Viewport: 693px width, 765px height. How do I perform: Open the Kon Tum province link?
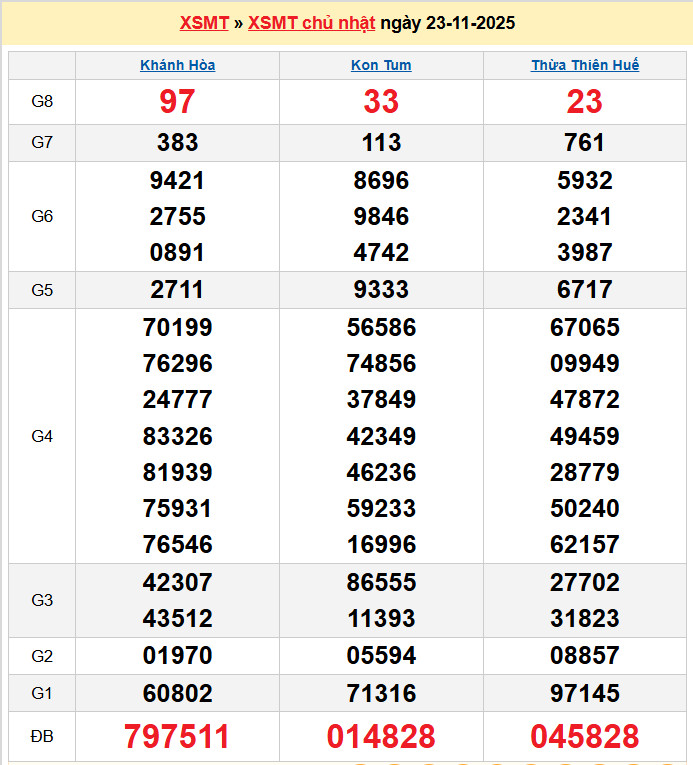[x=381, y=65]
